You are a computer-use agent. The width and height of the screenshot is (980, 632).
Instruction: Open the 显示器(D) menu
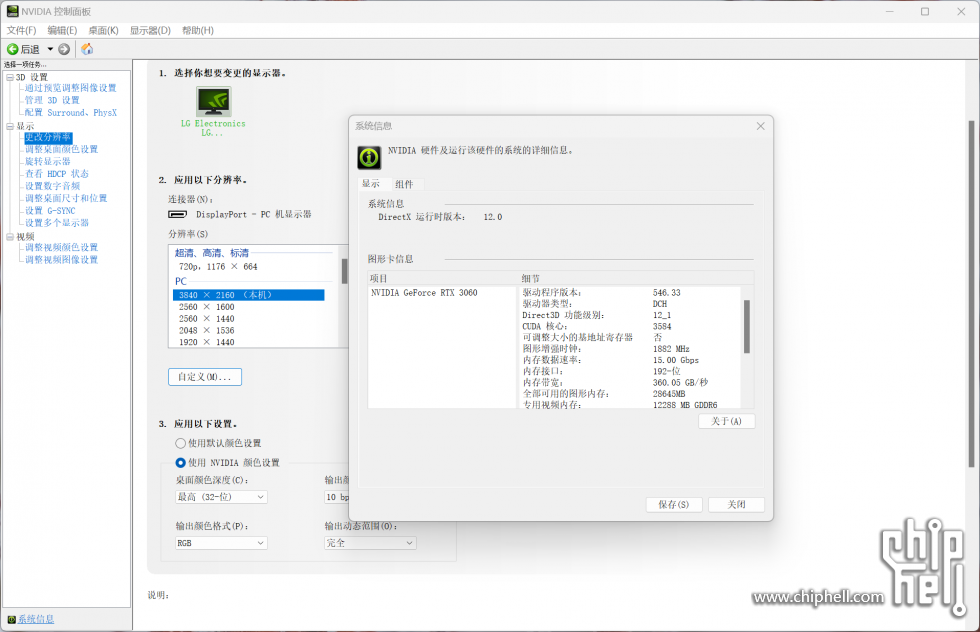(x=150, y=30)
